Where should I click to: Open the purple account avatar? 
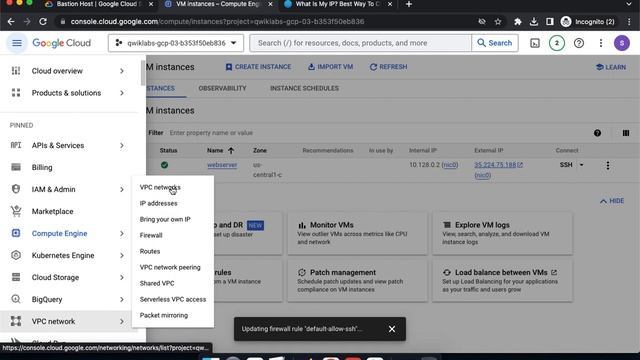tap(622, 43)
